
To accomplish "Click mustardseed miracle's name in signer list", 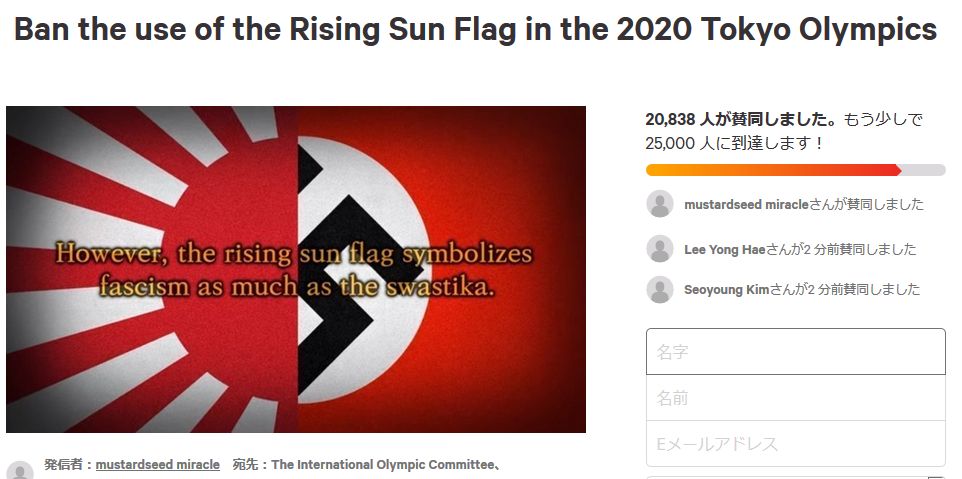I will [x=746, y=204].
